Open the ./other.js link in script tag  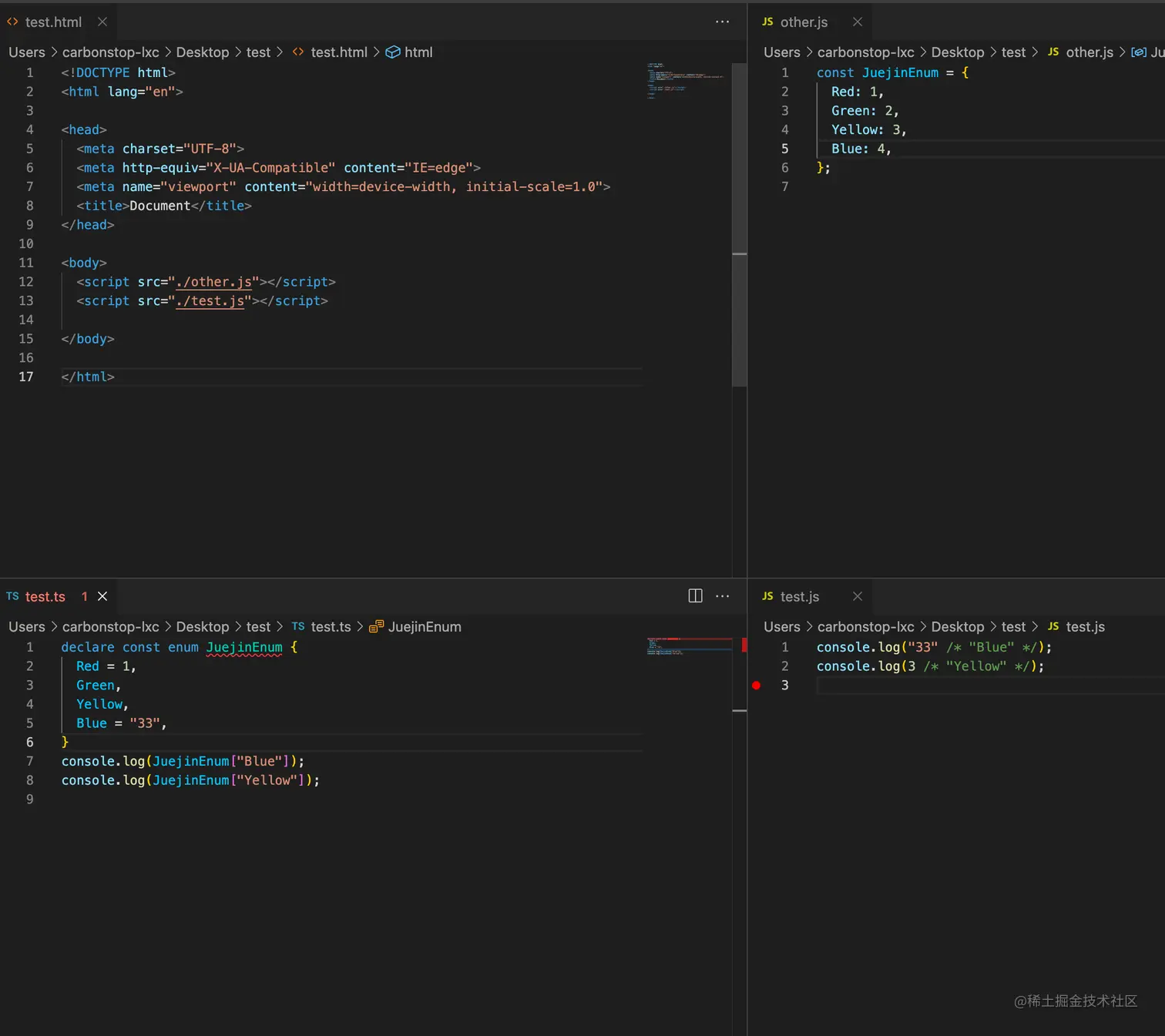tap(213, 282)
